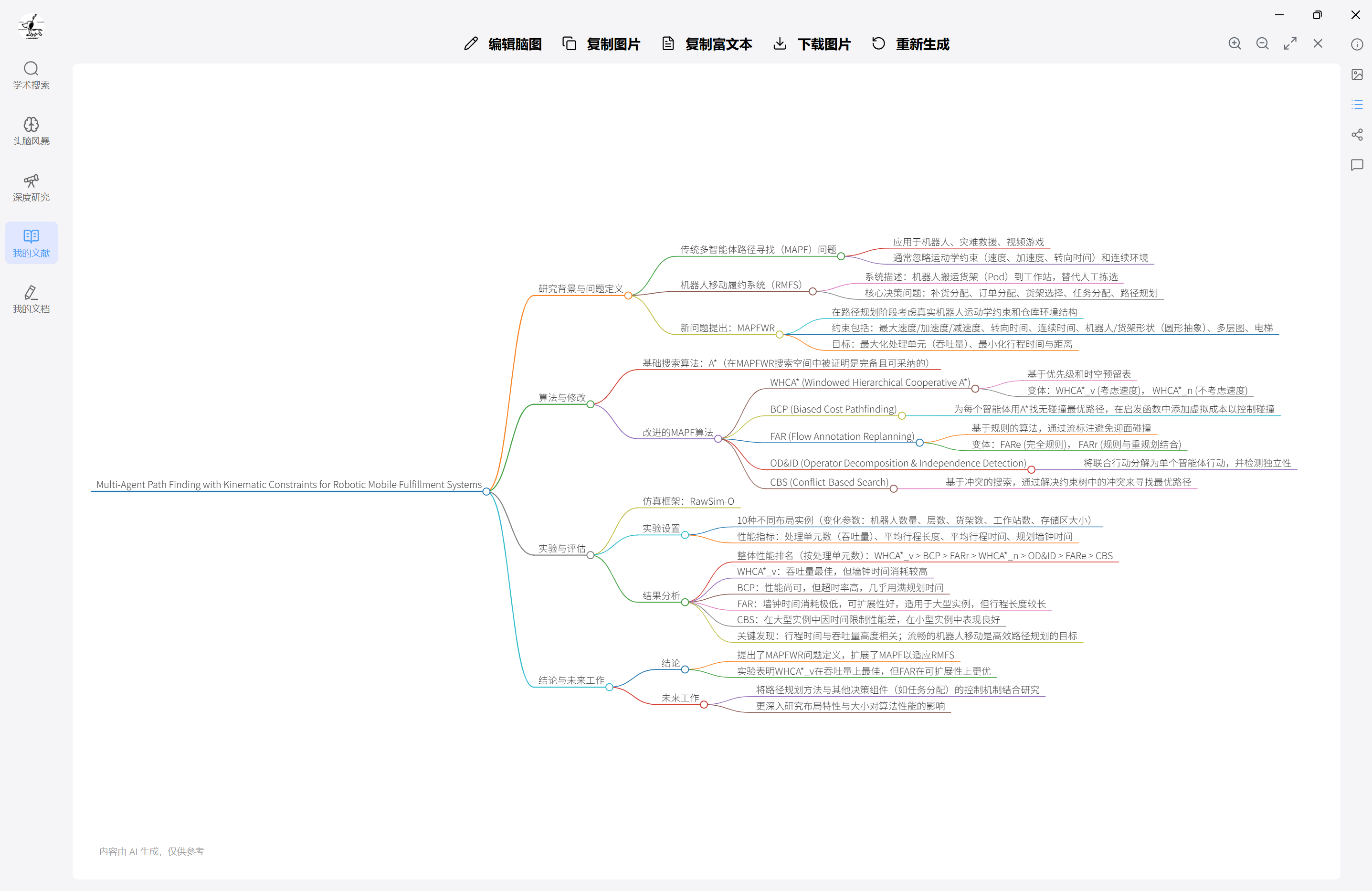Collapse the 改进的MAPF算法 branch node
1372x891 pixels.
718,439
